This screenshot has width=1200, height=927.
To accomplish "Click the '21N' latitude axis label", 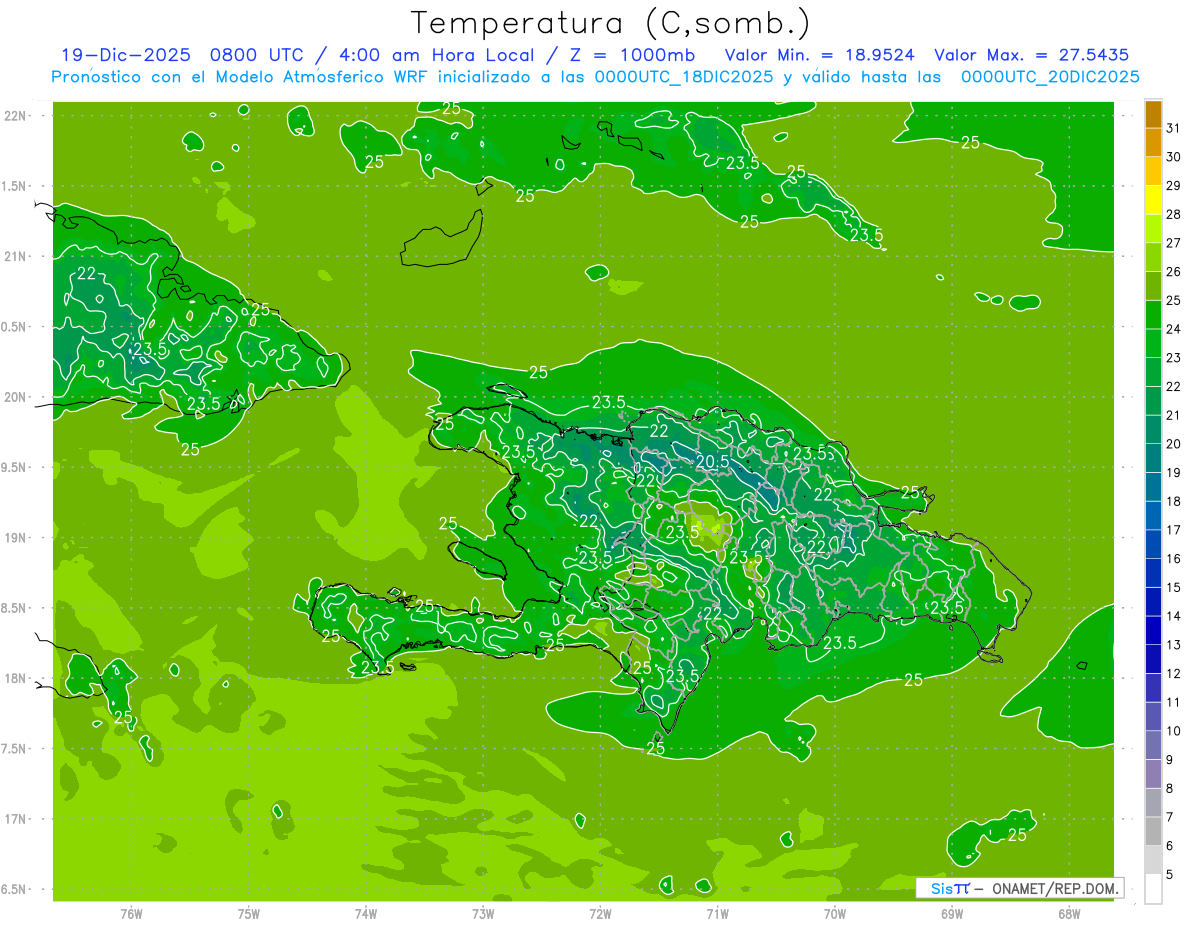I will [x=15, y=256].
